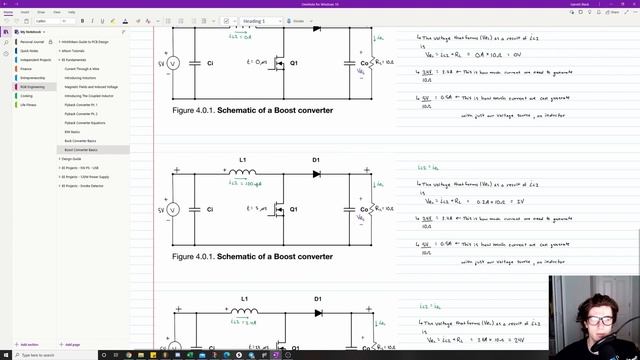Open the Quick Notes section
640x360 pixels.
[29, 51]
